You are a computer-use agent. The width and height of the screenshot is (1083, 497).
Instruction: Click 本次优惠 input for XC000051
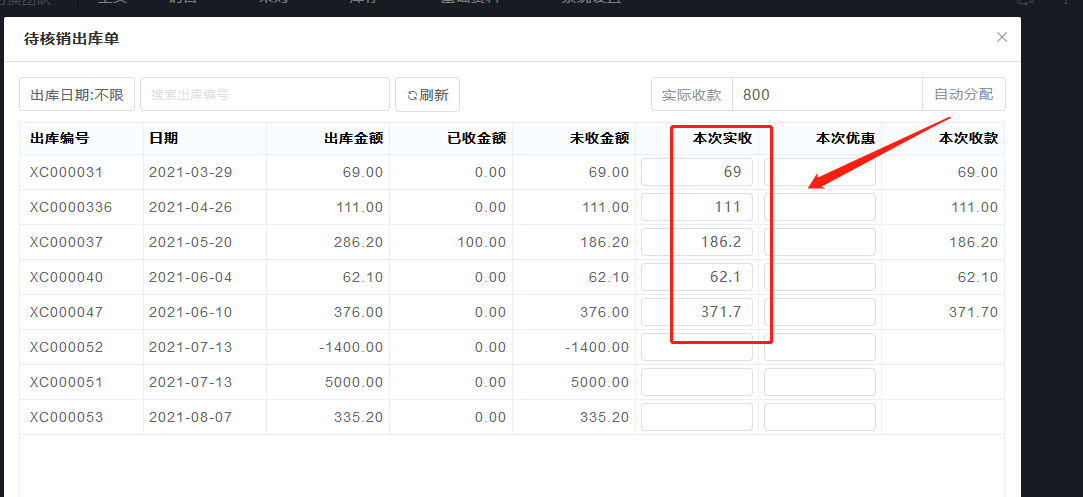819,382
